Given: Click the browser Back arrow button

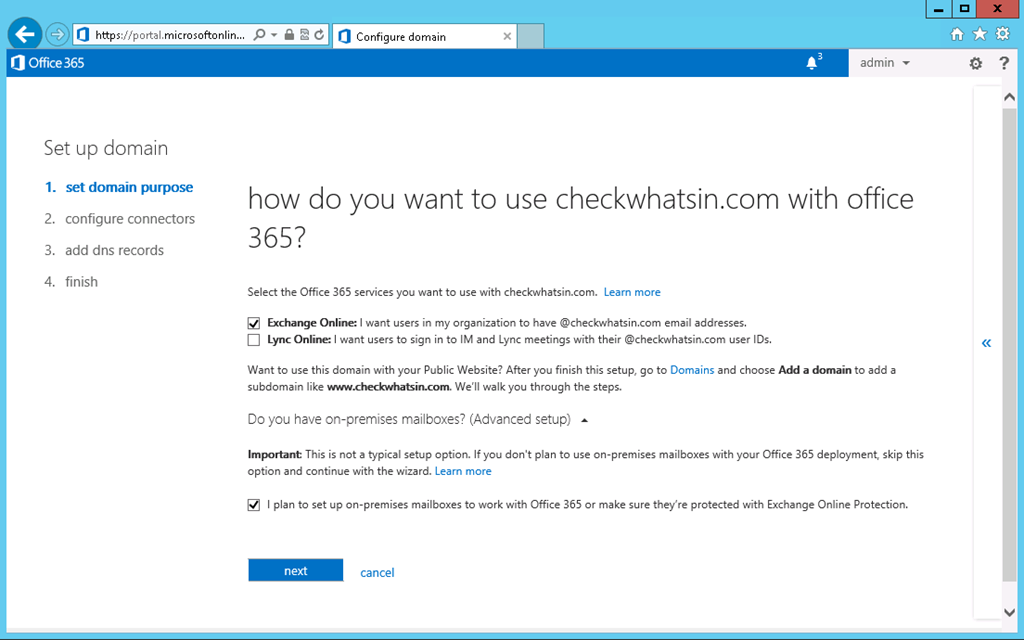Looking at the screenshot, I should click(x=25, y=34).
